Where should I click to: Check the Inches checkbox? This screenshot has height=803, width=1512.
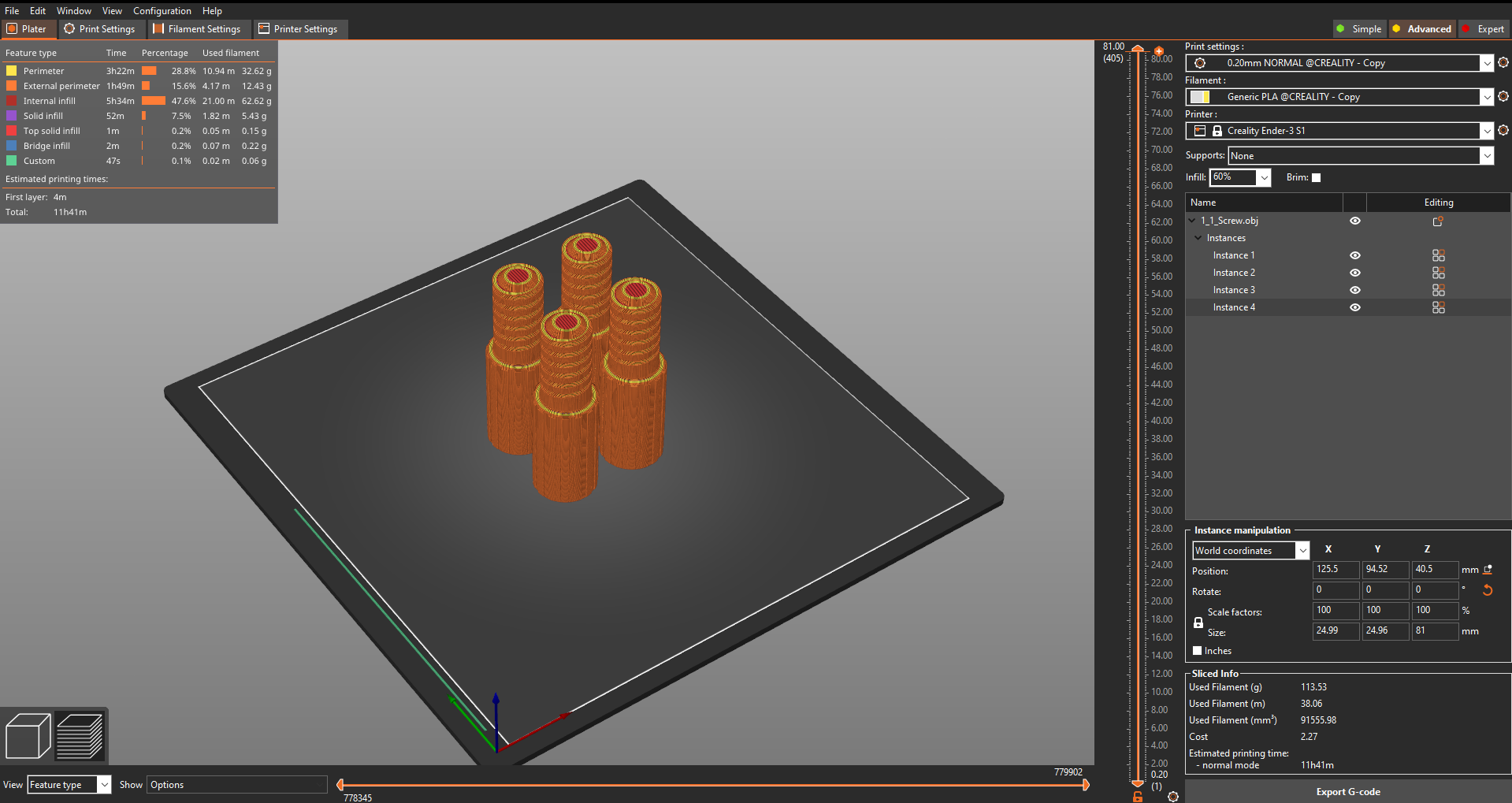[x=1198, y=651]
